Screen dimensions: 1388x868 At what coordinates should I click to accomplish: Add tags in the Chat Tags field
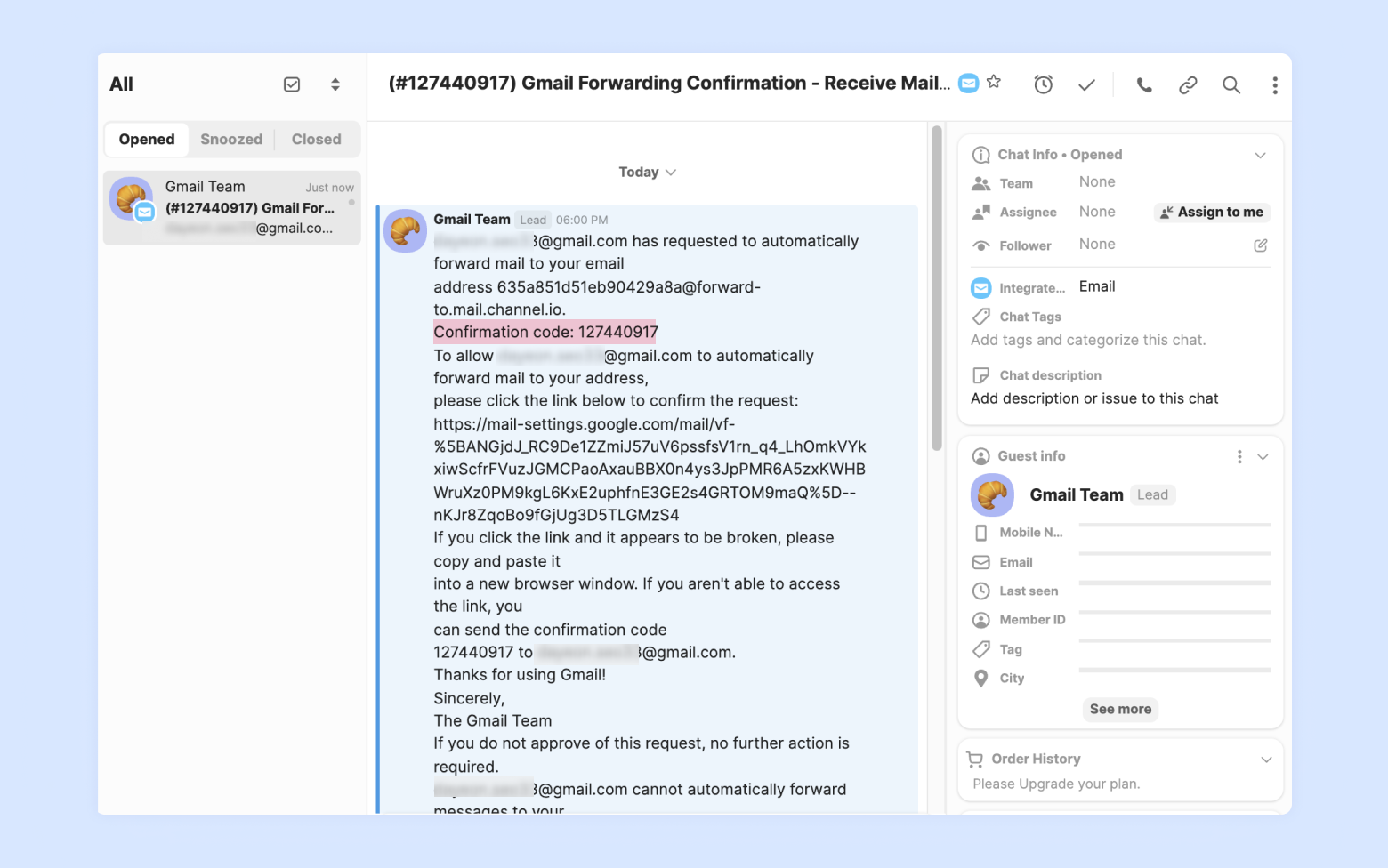1088,340
